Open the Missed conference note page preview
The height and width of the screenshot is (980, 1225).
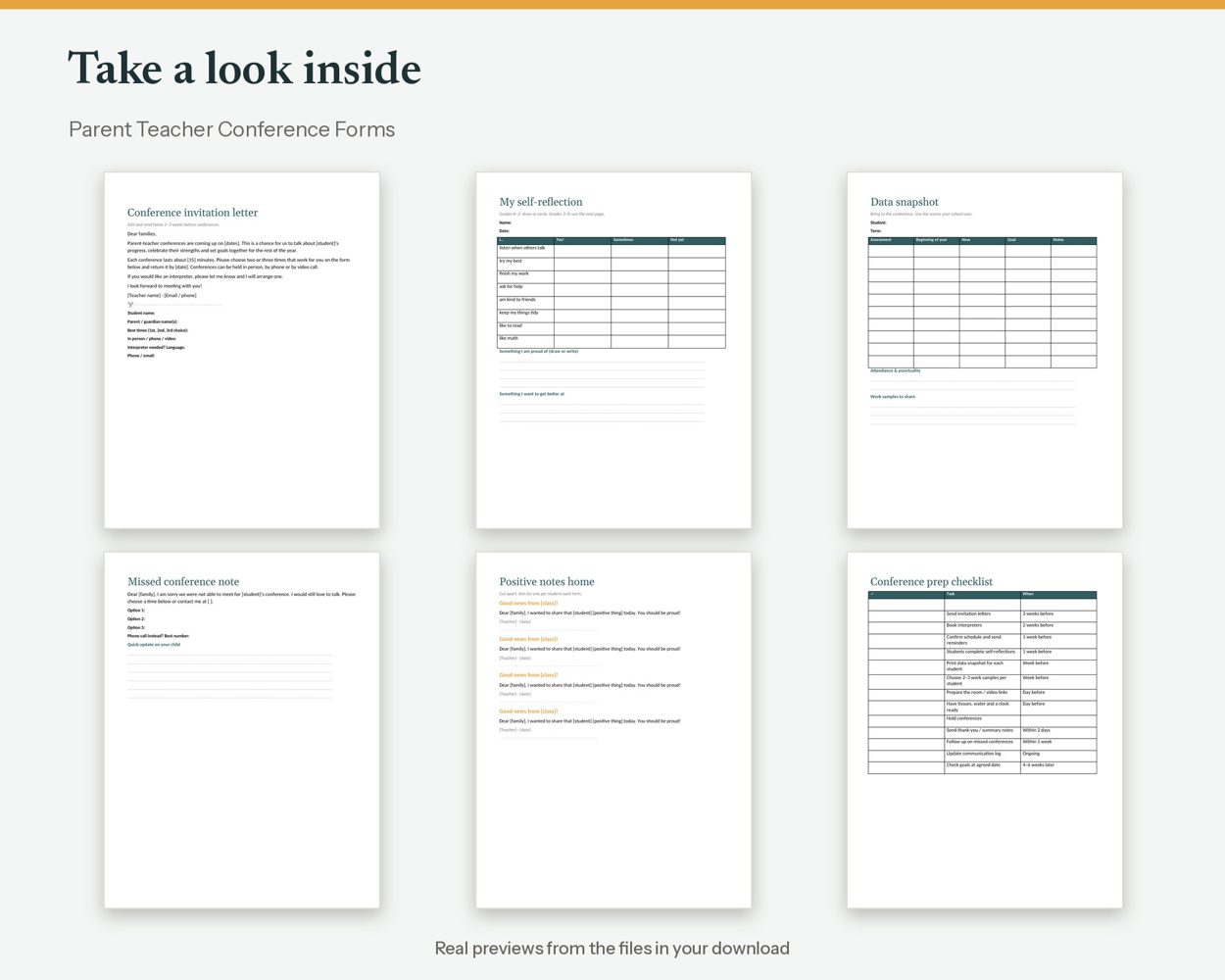click(242, 730)
